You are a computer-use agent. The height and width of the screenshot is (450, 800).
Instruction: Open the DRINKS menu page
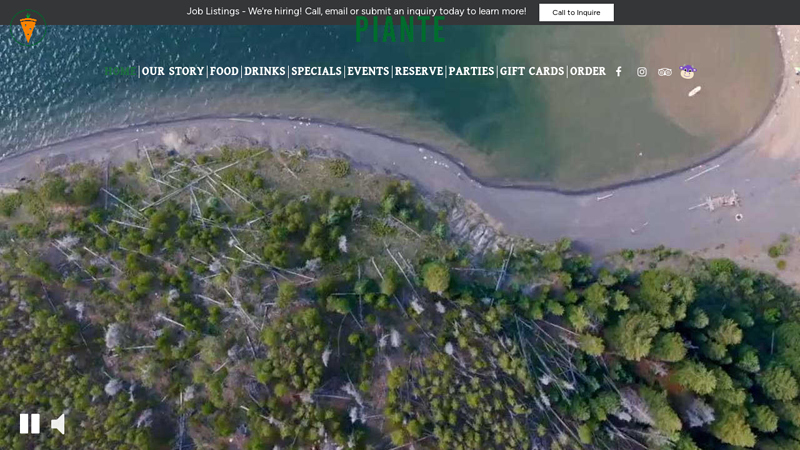point(265,71)
